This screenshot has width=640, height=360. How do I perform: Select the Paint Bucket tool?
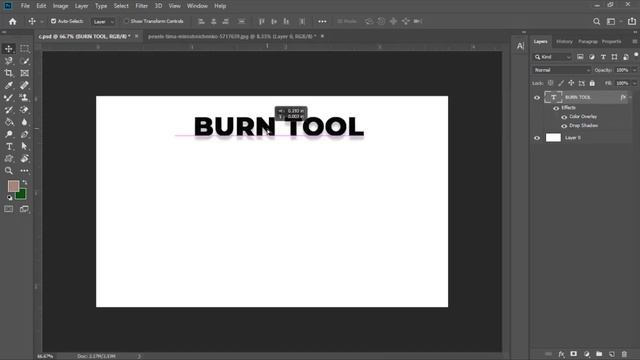[x=9, y=122]
